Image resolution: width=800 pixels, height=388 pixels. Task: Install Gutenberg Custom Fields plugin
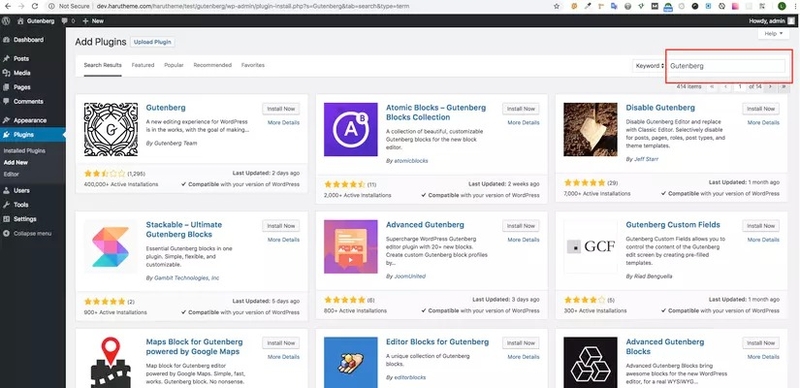coord(761,226)
